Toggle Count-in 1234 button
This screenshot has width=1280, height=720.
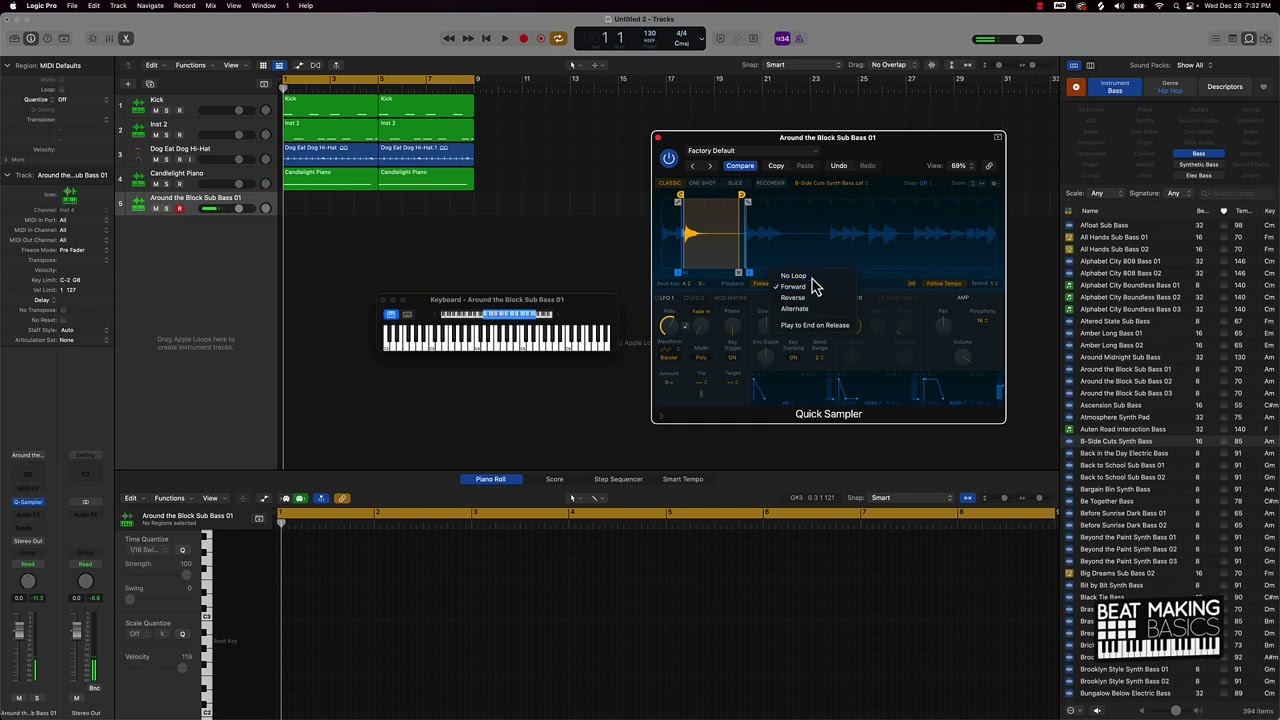tap(782, 38)
